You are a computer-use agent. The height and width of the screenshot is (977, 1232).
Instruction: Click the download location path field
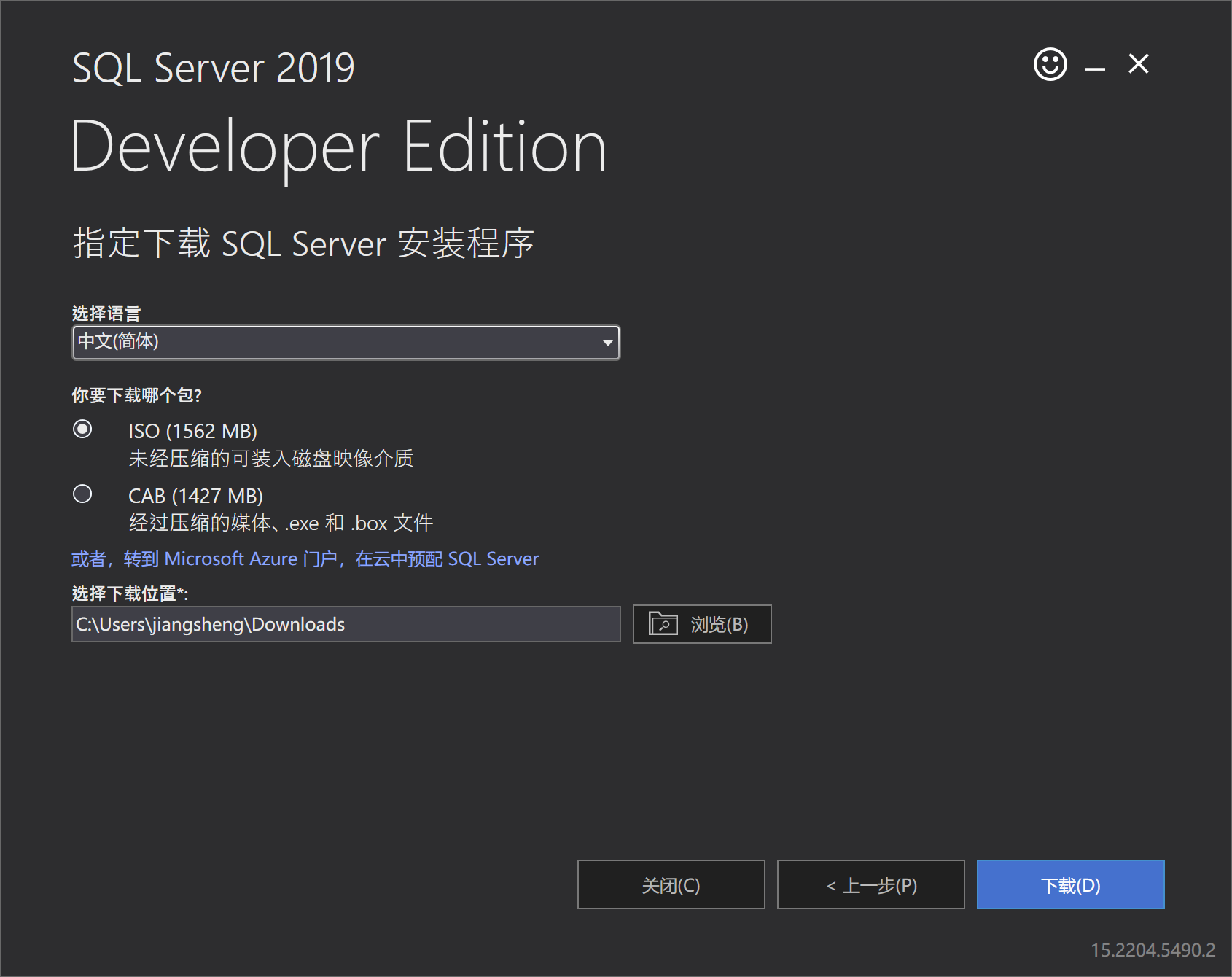click(346, 625)
